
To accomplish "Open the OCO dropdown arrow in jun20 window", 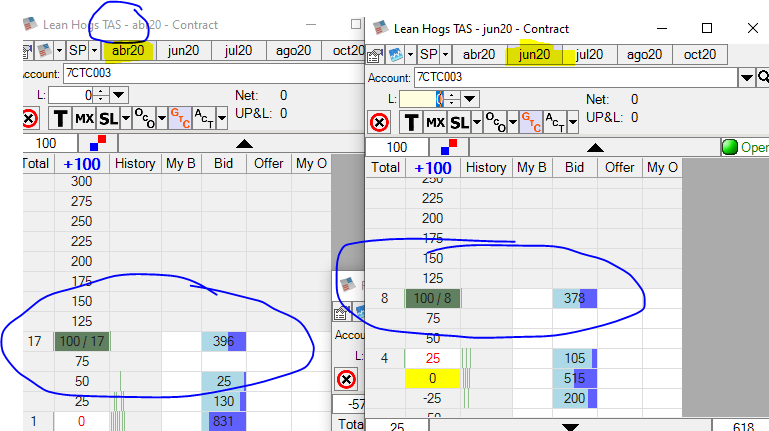I will [x=513, y=123].
